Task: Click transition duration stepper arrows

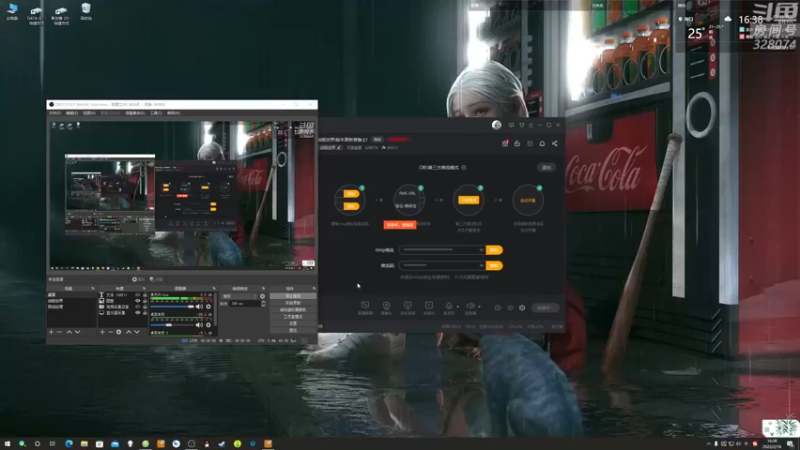Action: (x=263, y=304)
